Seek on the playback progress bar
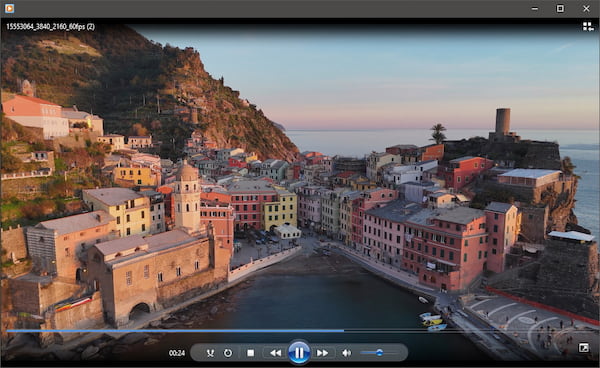Viewport: 600px width, 368px height. tap(300, 331)
